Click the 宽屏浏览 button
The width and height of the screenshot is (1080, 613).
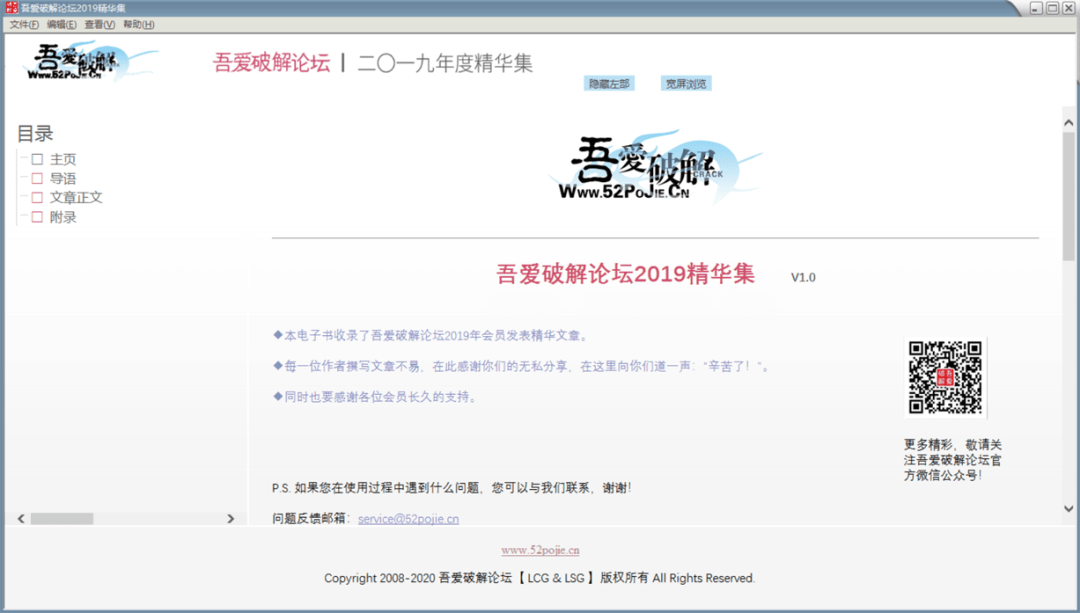(686, 84)
